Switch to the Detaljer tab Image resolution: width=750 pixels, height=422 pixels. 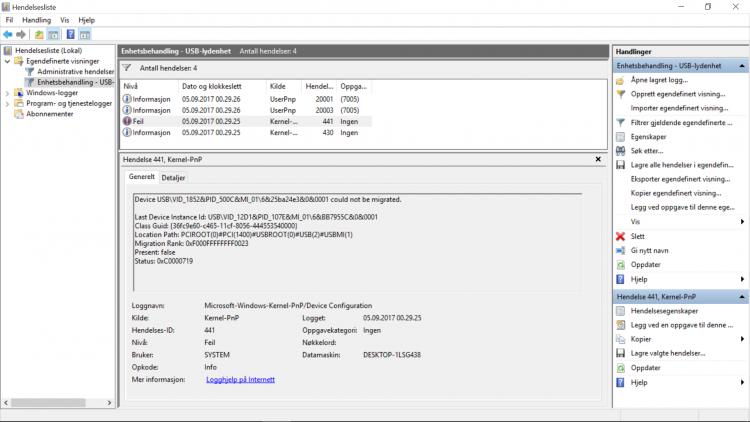coord(173,177)
